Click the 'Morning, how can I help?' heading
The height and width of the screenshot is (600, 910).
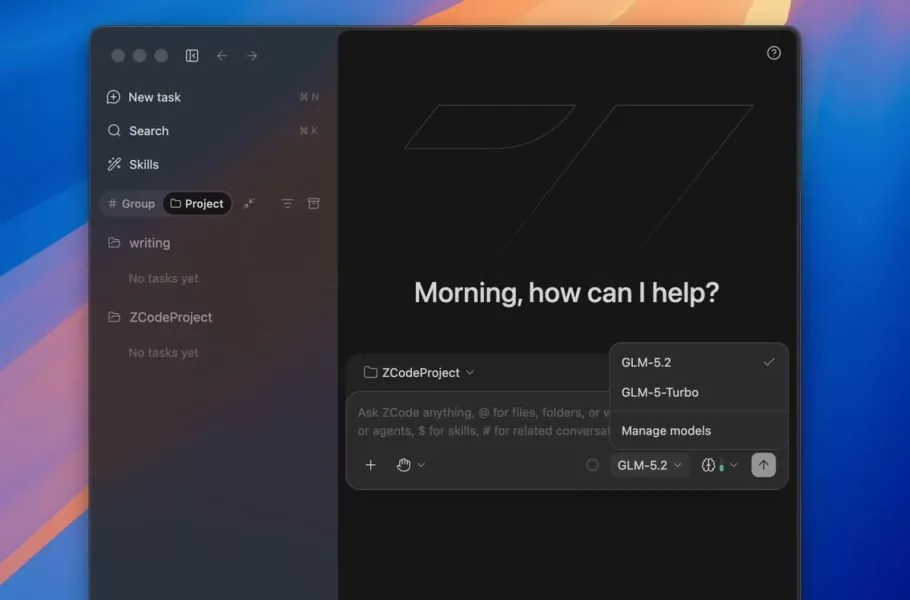point(566,292)
